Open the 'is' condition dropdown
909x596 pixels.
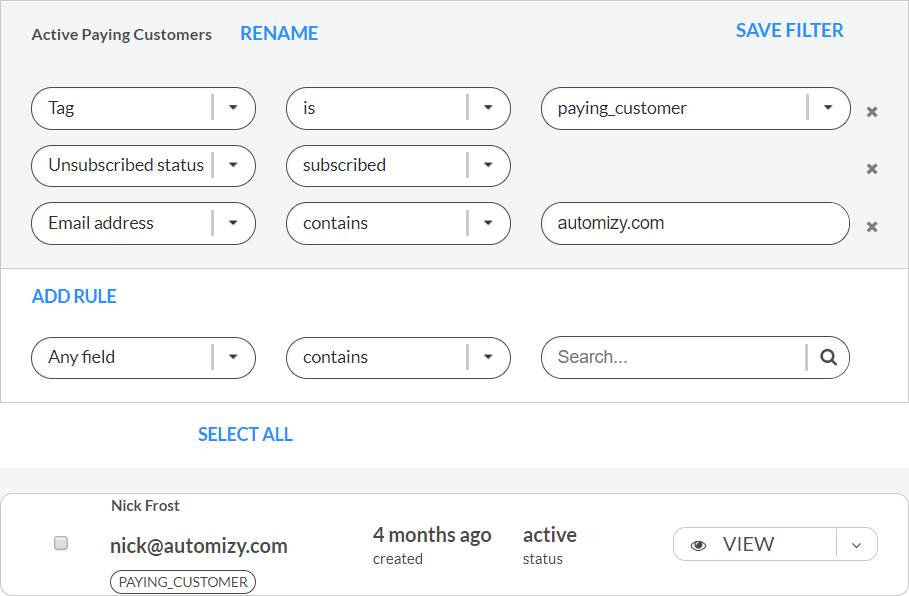pyautogui.click(x=489, y=108)
